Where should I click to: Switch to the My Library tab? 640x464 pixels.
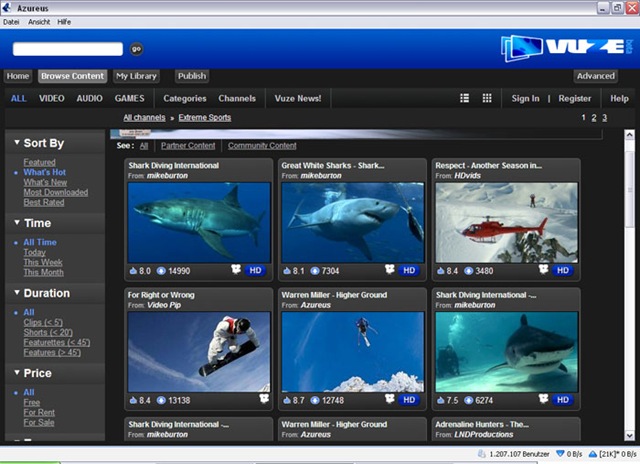[136, 76]
